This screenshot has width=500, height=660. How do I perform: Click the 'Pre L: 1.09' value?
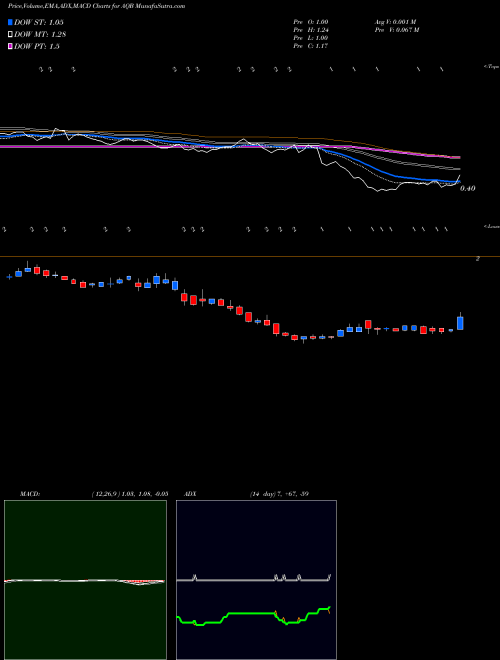click(x=311, y=38)
